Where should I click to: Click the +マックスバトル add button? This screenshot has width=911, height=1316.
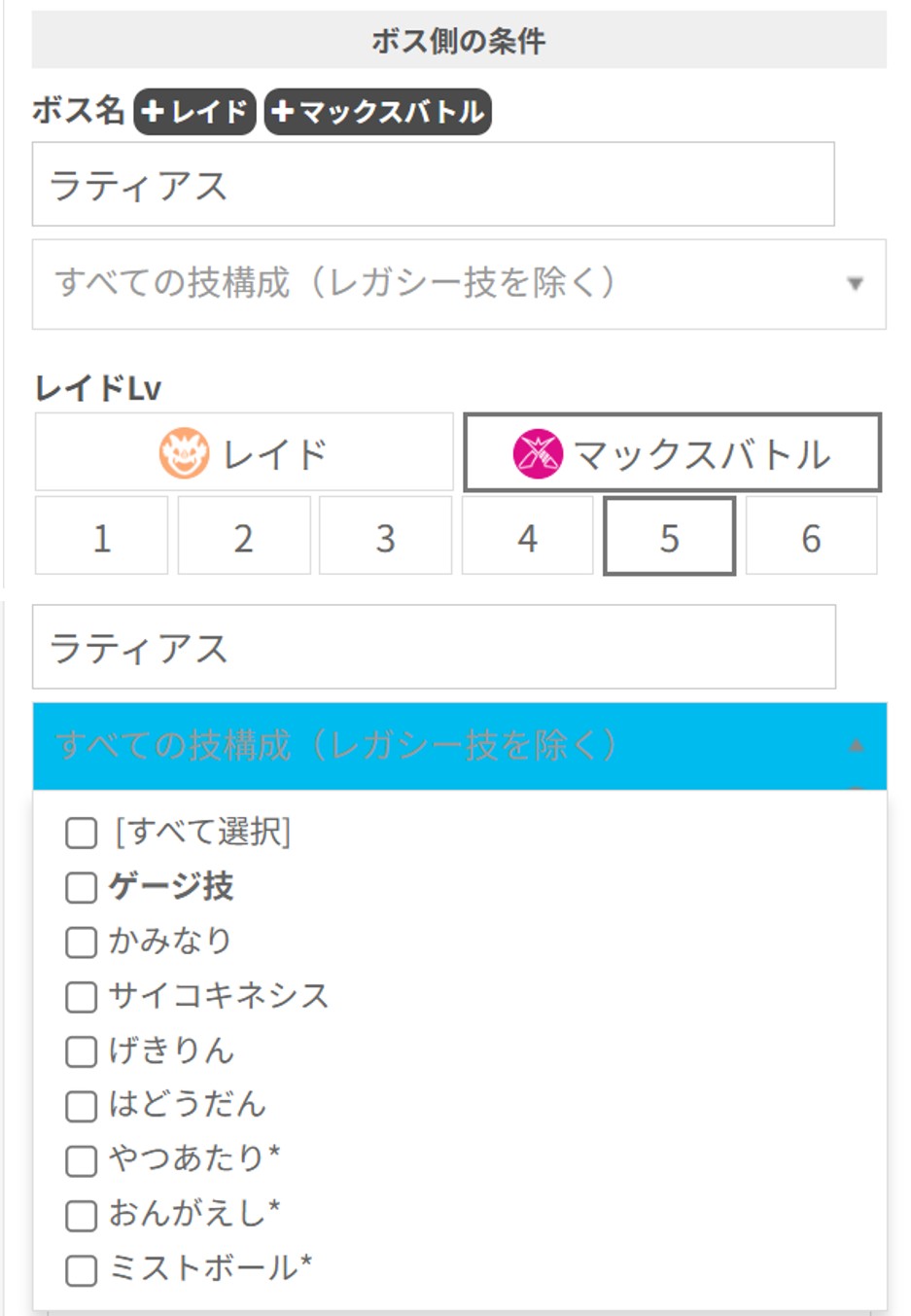tap(377, 111)
